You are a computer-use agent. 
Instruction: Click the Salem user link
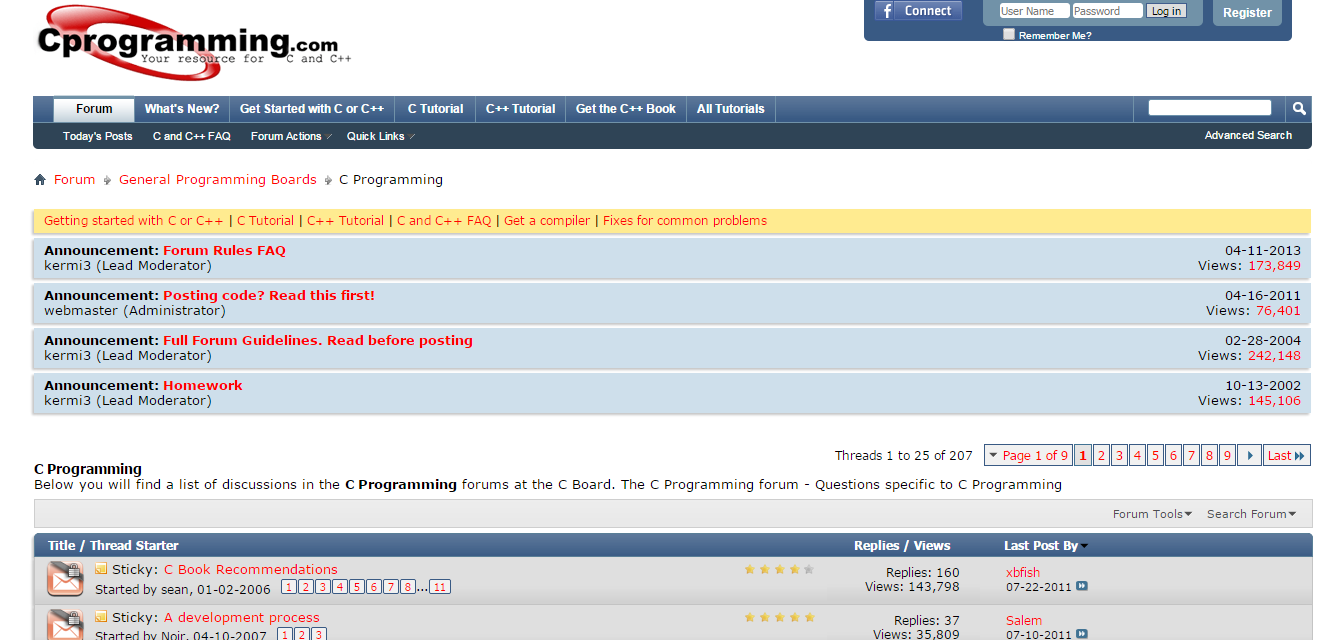(x=1024, y=621)
